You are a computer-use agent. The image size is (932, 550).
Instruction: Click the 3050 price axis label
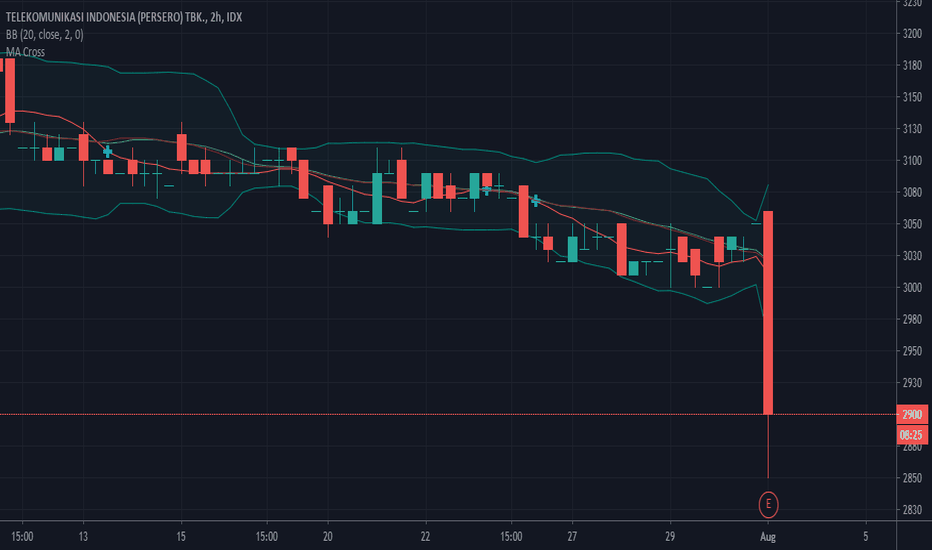point(912,224)
